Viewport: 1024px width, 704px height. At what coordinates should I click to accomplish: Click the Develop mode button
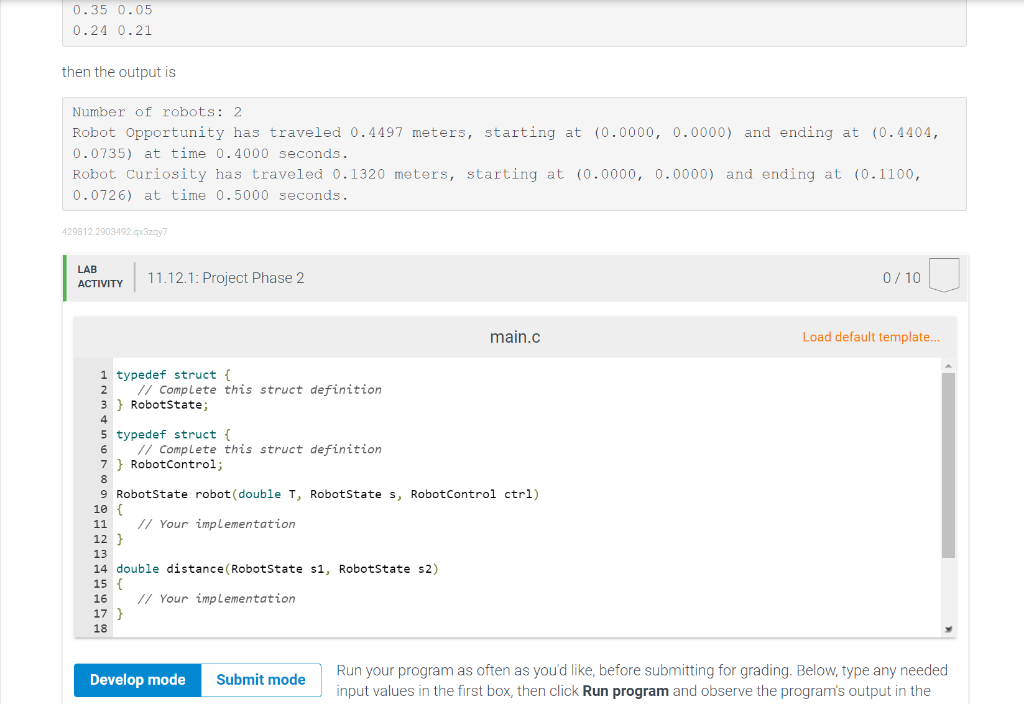(137, 679)
